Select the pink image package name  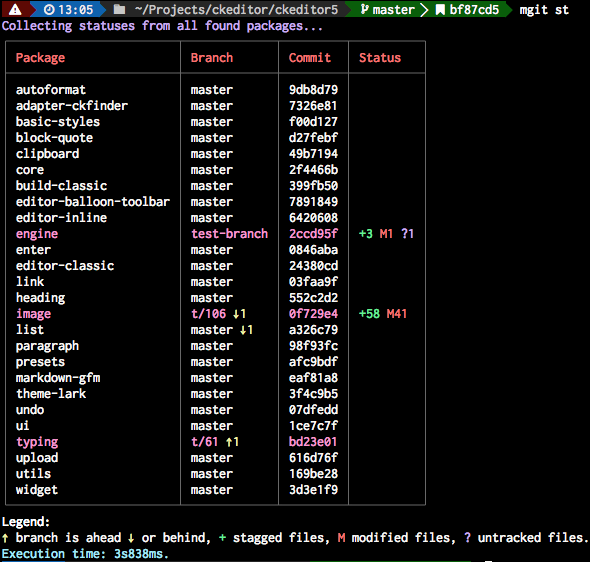pyautogui.click(x=33, y=314)
